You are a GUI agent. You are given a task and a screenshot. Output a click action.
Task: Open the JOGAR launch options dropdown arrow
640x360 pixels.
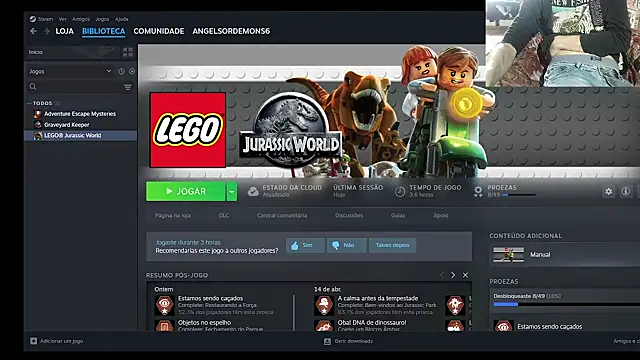click(x=231, y=191)
